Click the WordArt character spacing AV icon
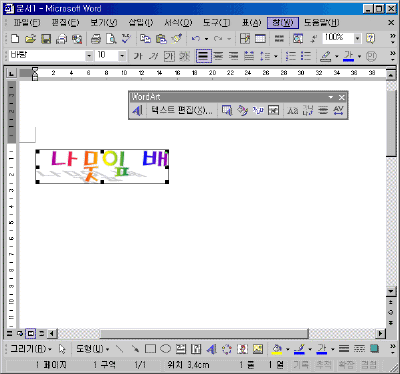Viewport: 400px width, 374px height. [x=338, y=110]
